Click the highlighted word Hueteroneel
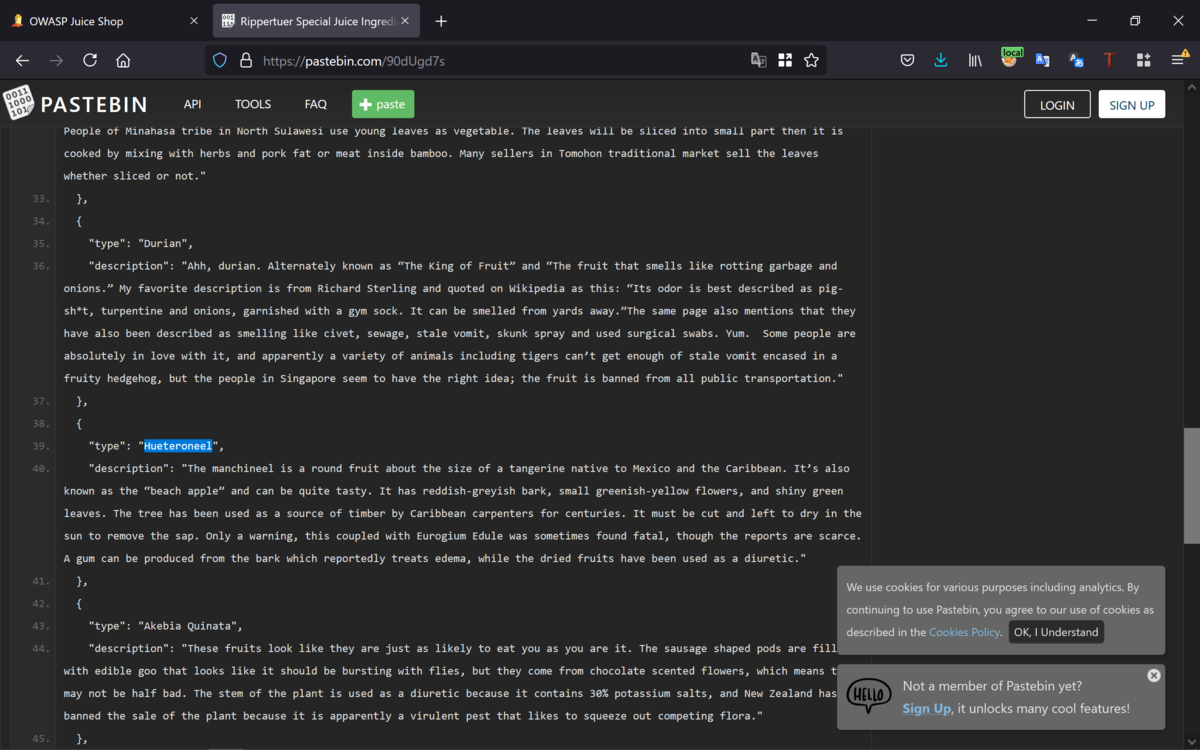 click(178, 446)
